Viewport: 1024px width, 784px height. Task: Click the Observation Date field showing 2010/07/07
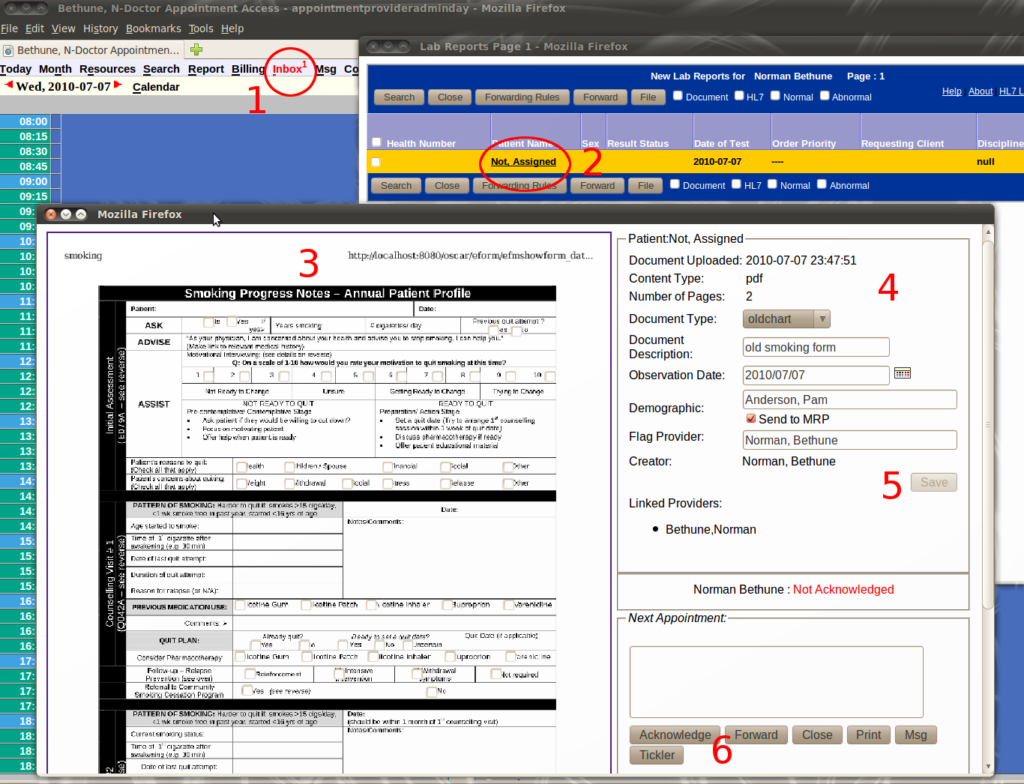click(x=816, y=375)
